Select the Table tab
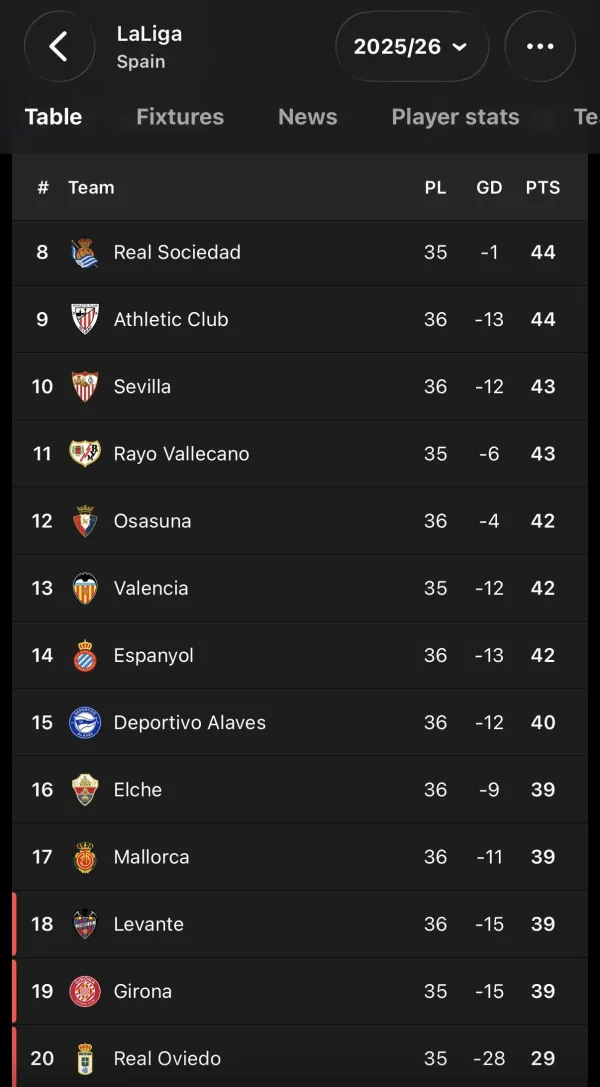600x1087 pixels. point(53,116)
